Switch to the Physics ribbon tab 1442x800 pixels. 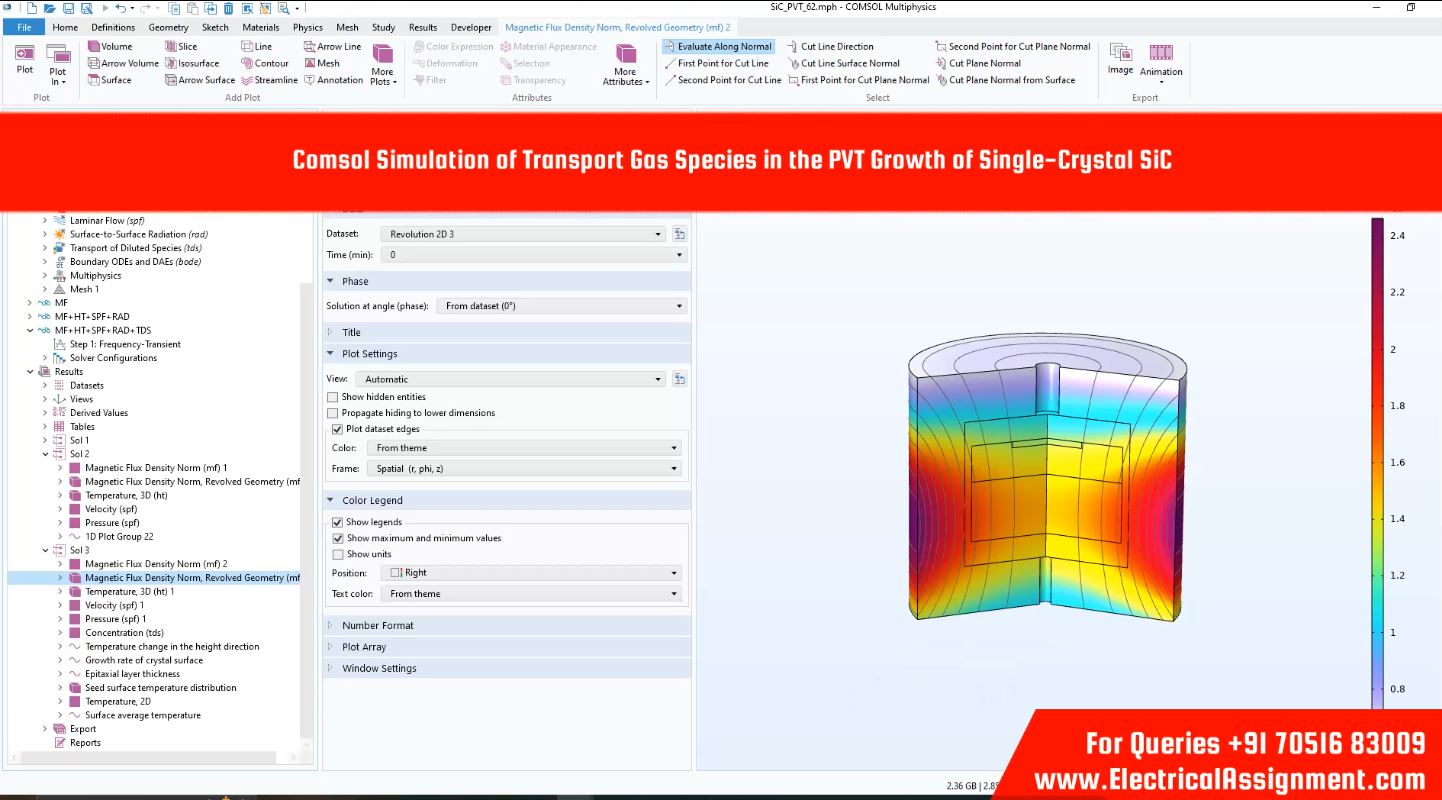click(307, 27)
